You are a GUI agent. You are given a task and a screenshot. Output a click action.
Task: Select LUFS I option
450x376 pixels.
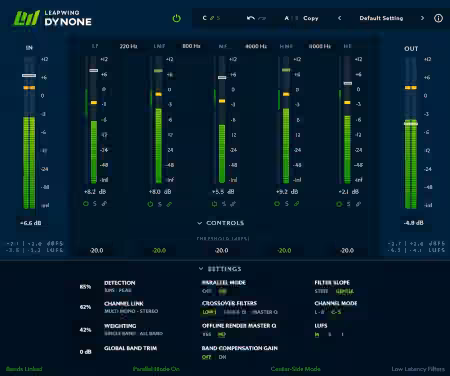(x=342, y=334)
